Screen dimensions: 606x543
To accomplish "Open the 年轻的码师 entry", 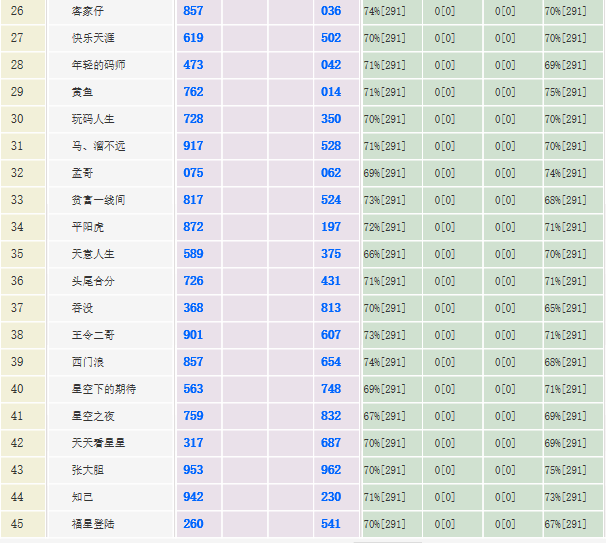I will coord(98,65).
